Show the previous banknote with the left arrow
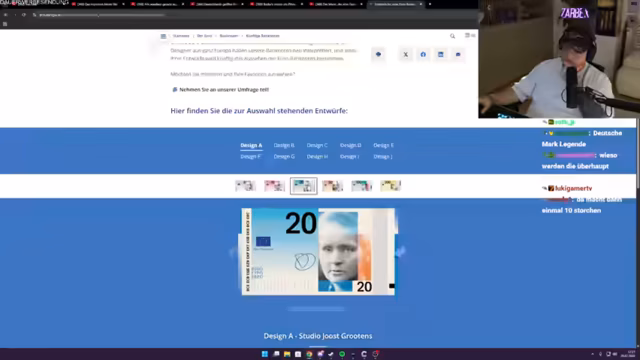 coord(234,252)
